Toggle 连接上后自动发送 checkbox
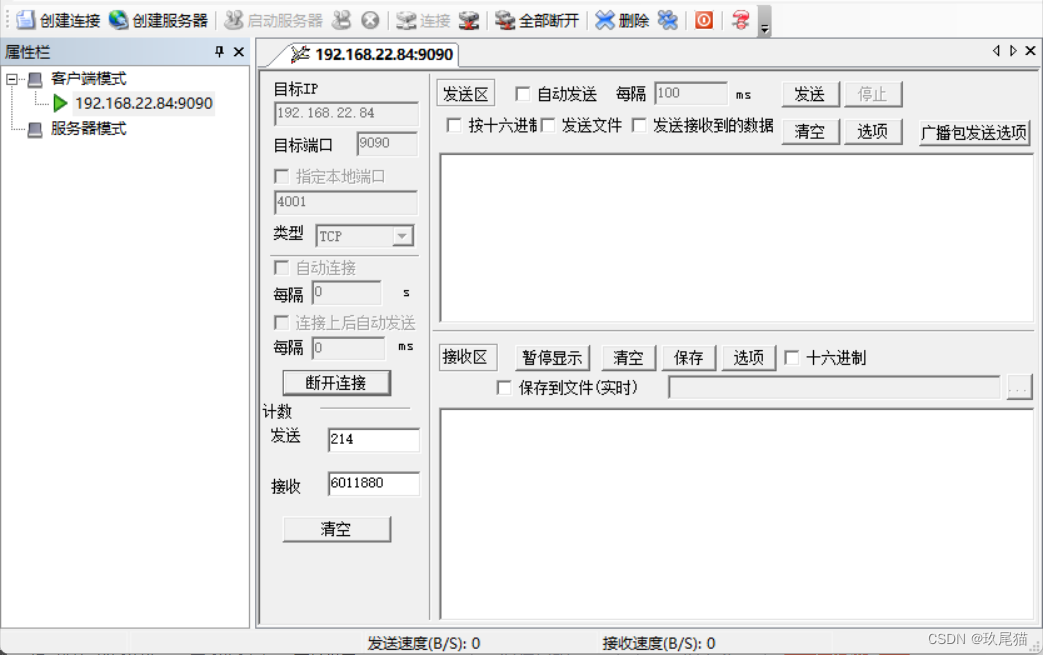The width and height of the screenshot is (1043, 655). (x=281, y=323)
